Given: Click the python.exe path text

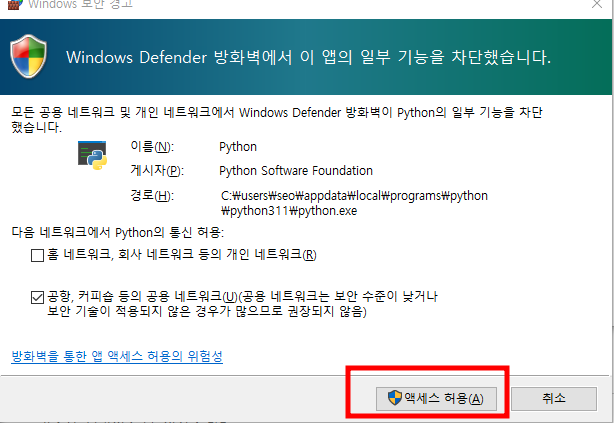Looking at the screenshot, I should 354,203.
